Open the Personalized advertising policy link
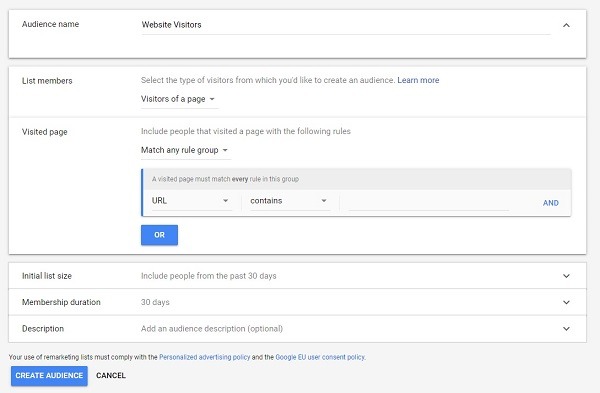Image resolution: width=600 pixels, height=393 pixels. click(x=204, y=357)
